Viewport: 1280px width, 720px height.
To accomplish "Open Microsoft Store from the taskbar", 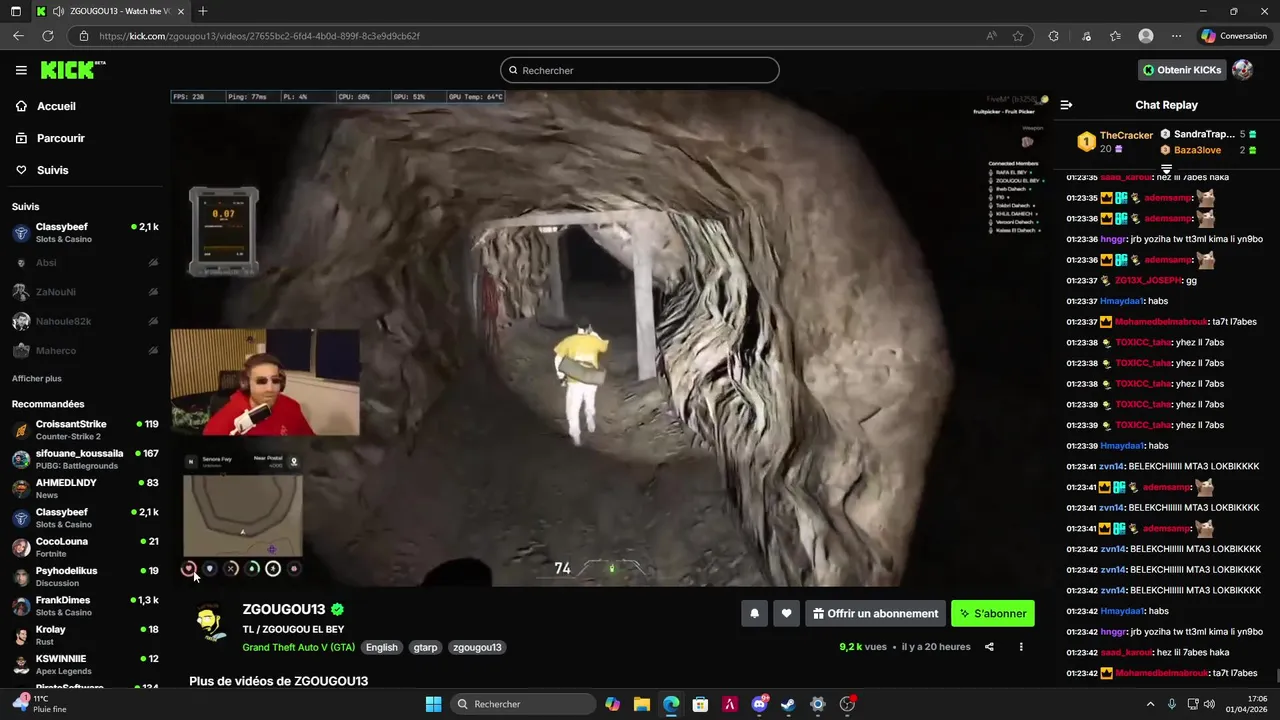I will [700, 704].
